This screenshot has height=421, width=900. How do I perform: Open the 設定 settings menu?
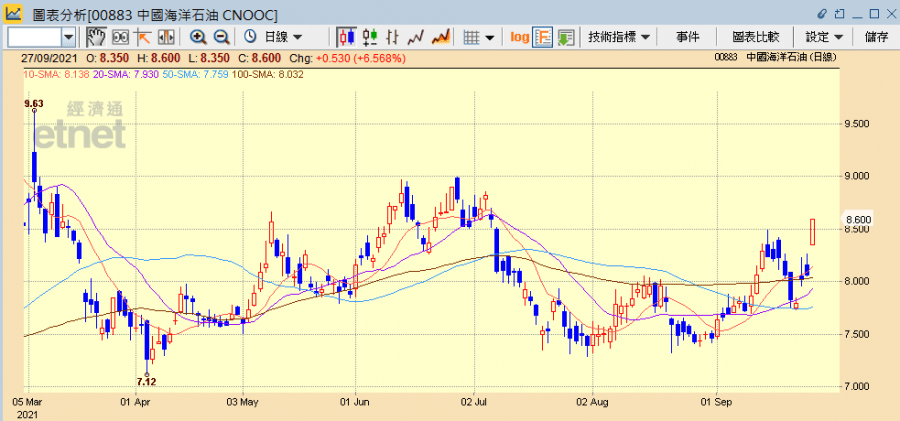[824, 37]
